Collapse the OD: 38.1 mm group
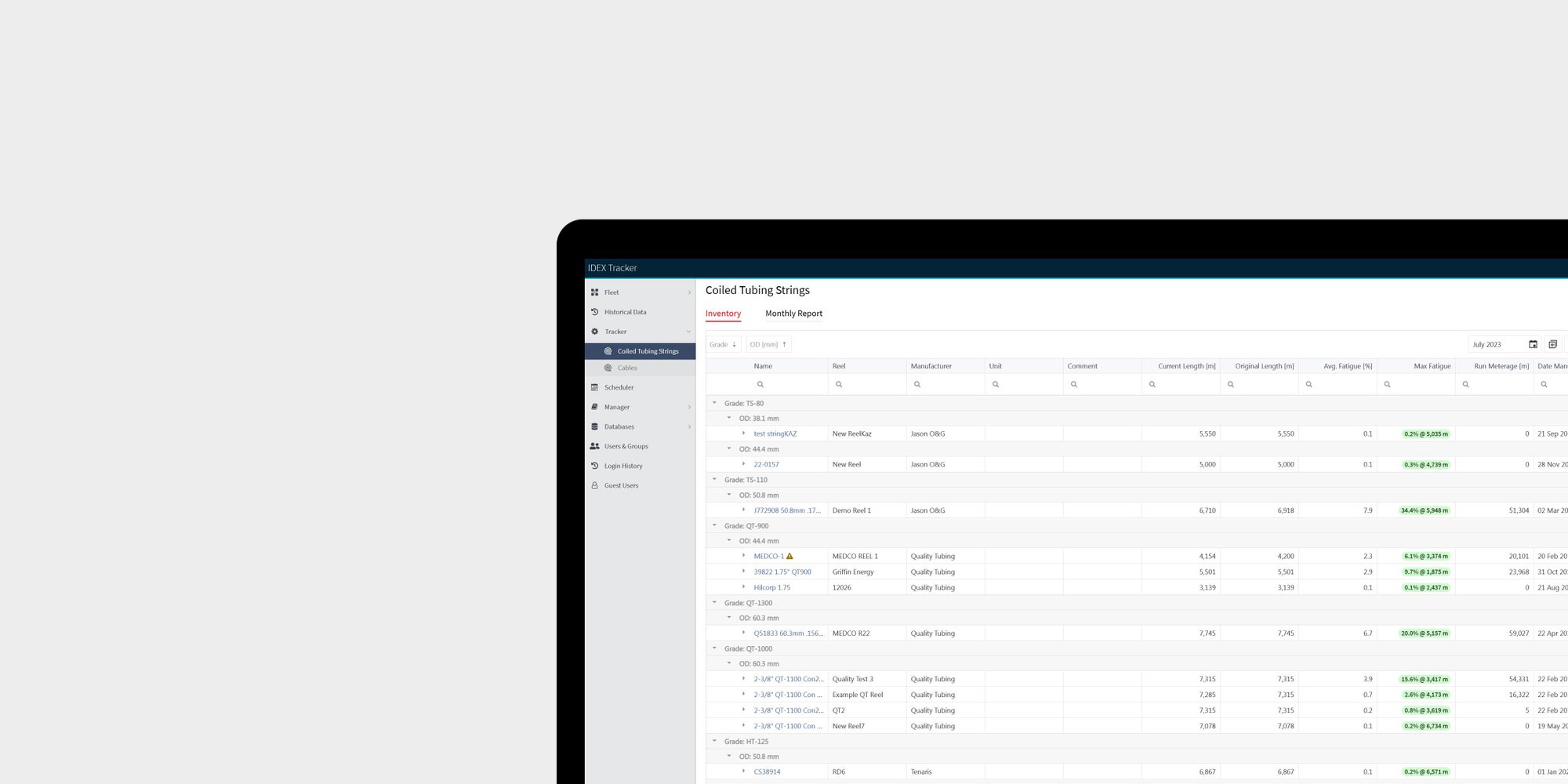 729,418
